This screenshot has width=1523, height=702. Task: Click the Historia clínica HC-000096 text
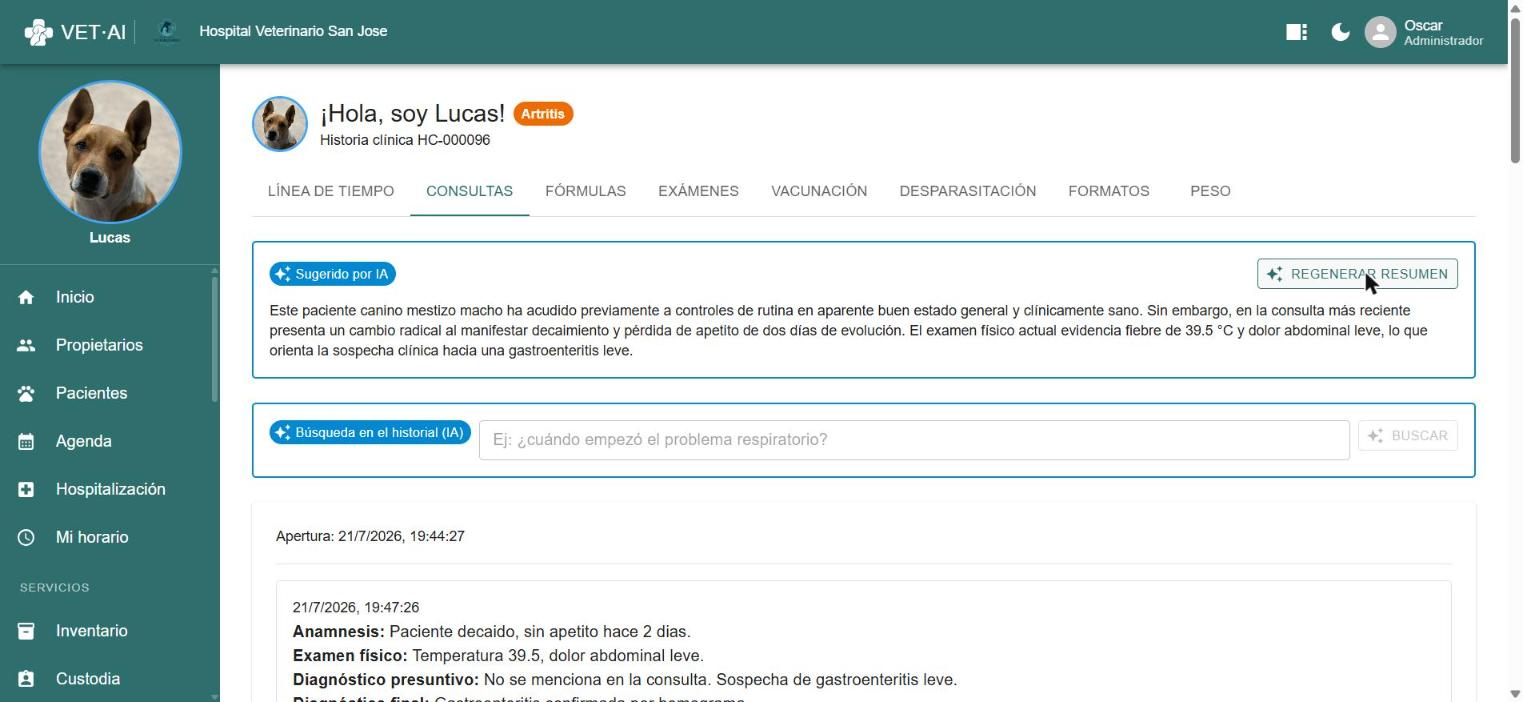tap(405, 140)
